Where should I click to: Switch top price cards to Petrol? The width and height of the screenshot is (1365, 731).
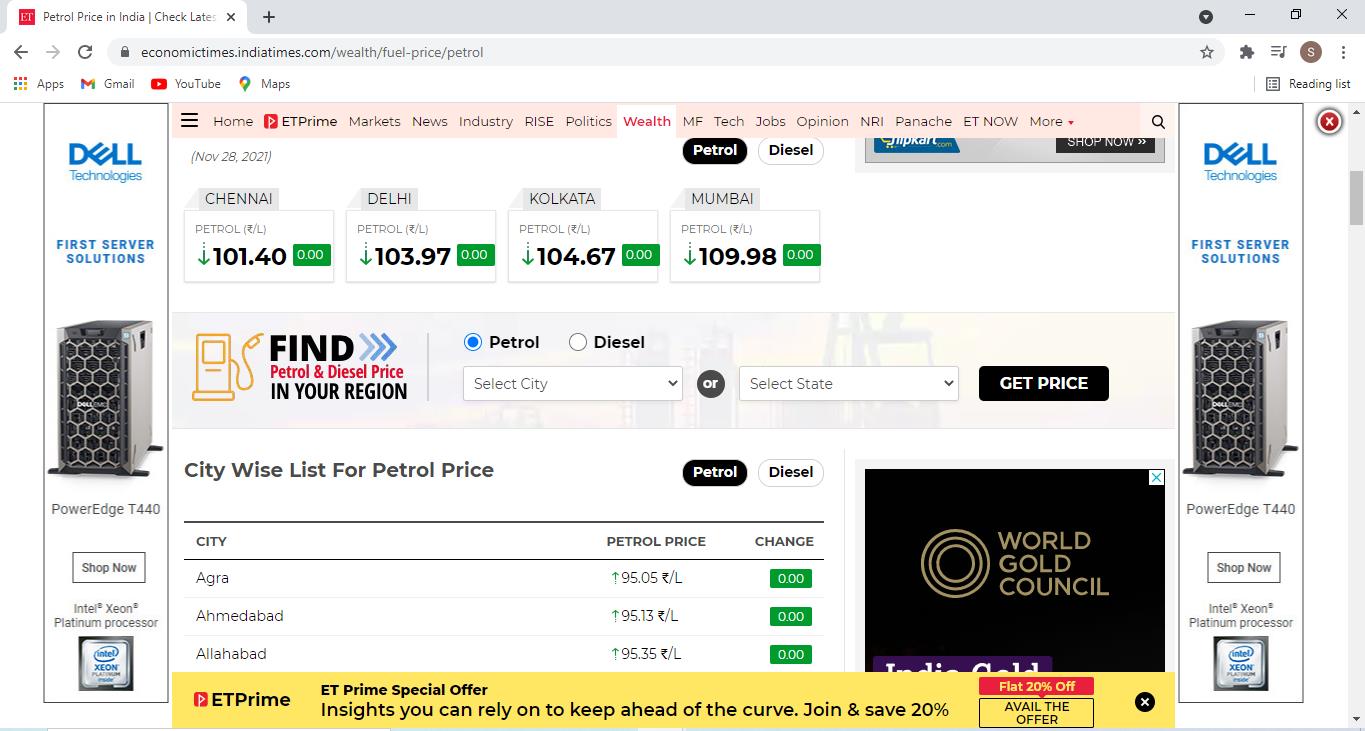(x=715, y=150)
